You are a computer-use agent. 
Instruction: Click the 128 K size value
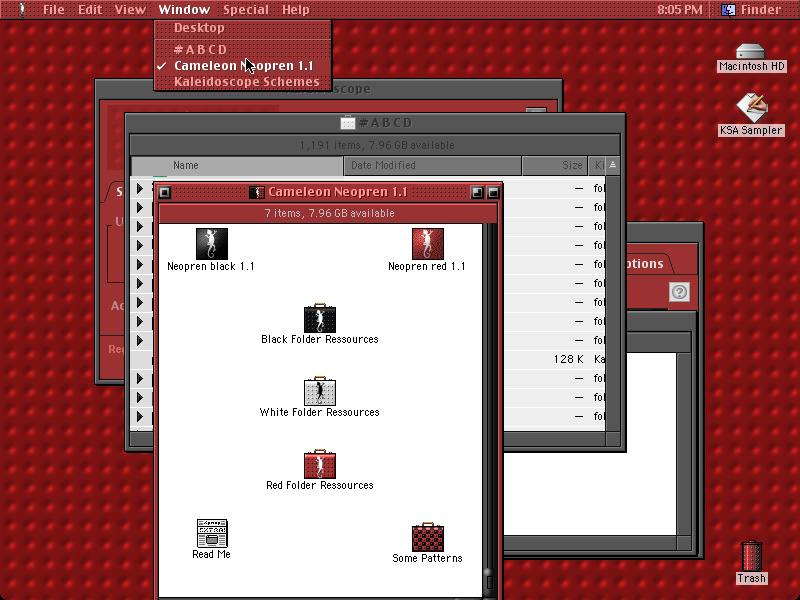(x=568, y=359)
